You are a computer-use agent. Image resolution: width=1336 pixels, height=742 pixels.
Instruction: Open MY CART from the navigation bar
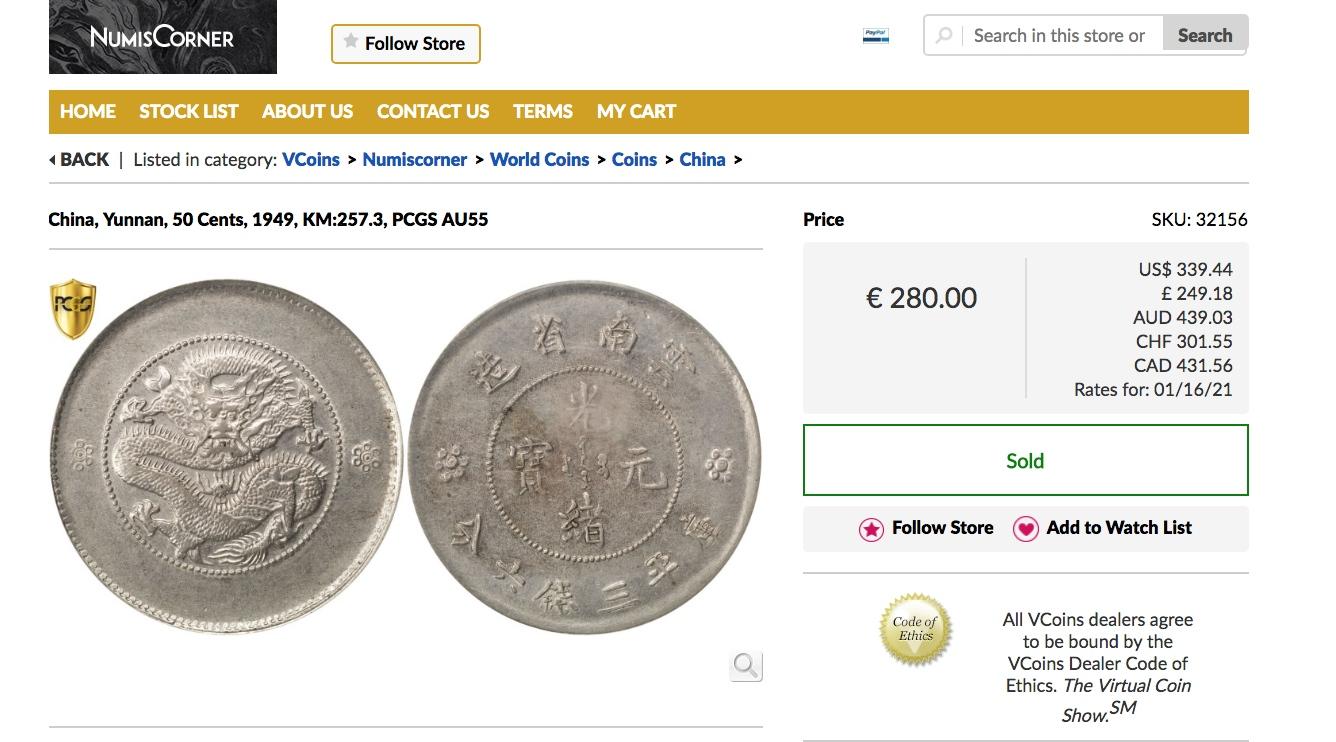636,112
